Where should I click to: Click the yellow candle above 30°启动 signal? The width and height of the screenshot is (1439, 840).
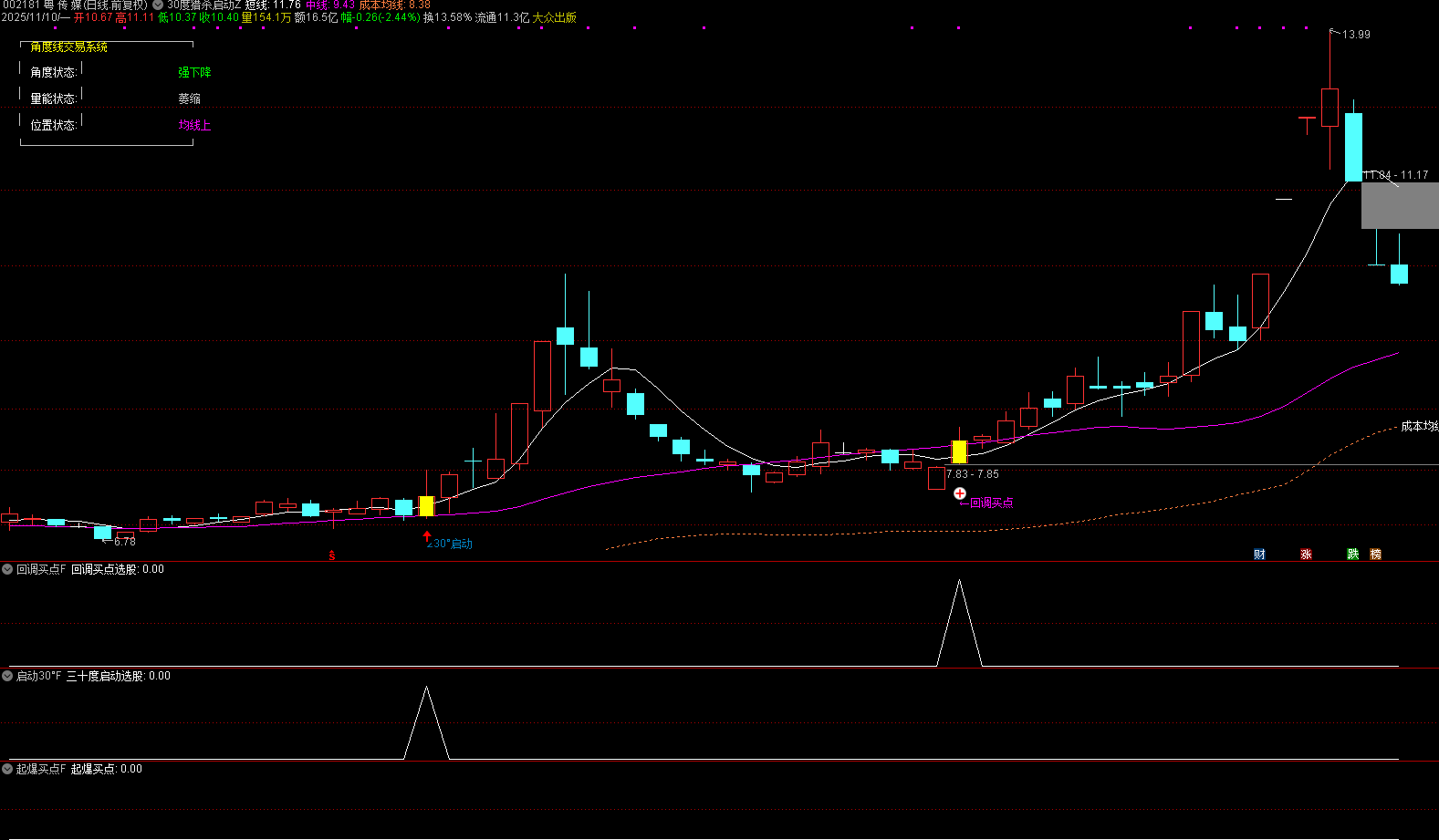[x=426, y=506]
